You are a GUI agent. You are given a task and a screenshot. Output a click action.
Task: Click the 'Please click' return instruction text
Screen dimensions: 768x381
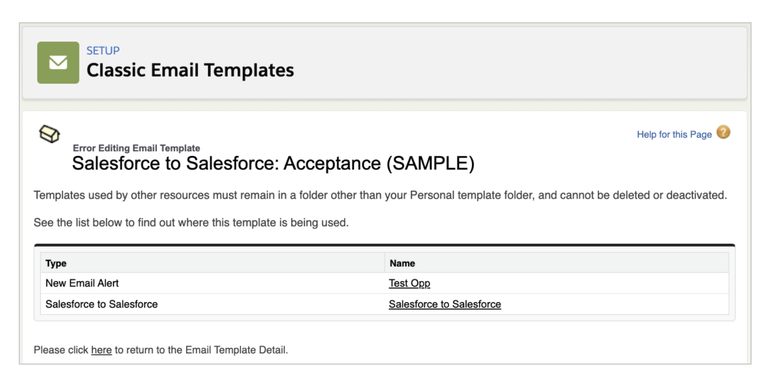tap(161, 350)
